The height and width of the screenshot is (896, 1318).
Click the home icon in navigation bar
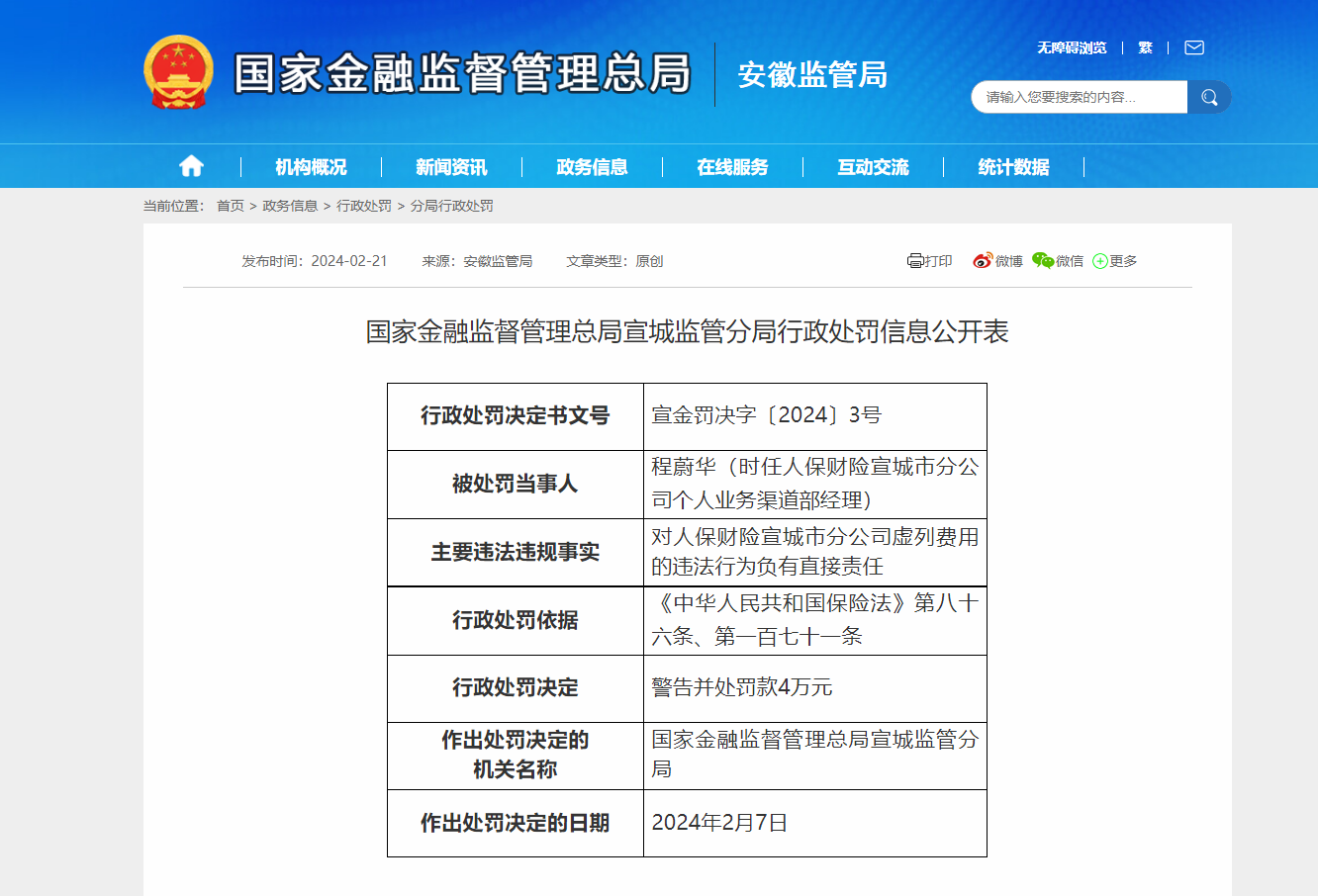(x=191, y=166)
